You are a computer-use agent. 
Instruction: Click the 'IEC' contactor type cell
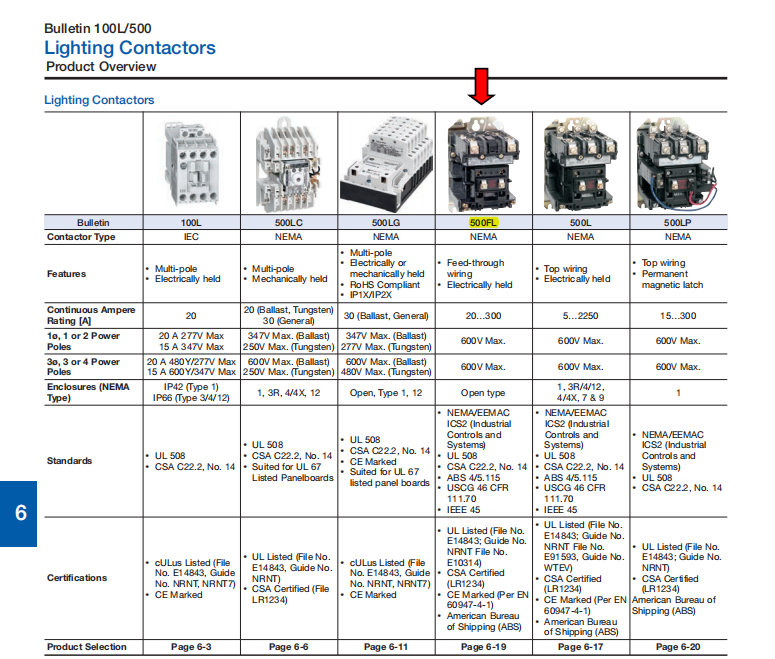[x=191, y=237]
